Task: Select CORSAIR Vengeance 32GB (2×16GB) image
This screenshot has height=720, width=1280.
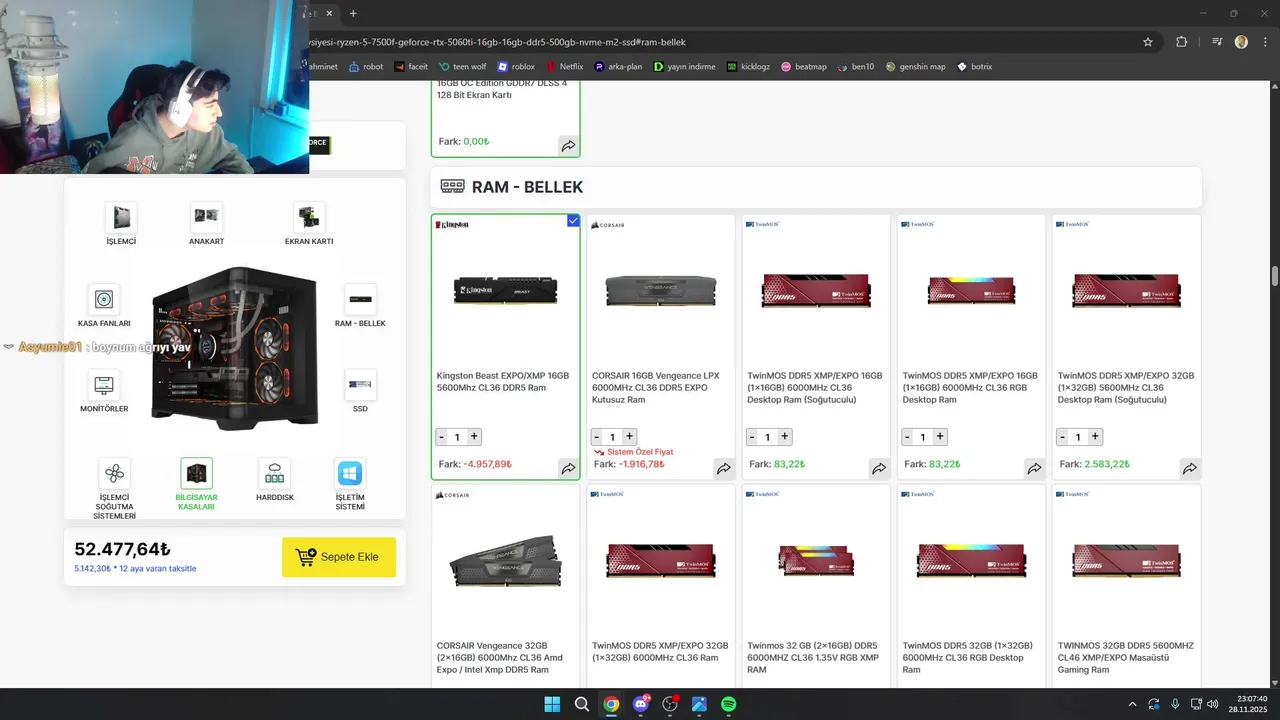Action: [x=505, y=562]
